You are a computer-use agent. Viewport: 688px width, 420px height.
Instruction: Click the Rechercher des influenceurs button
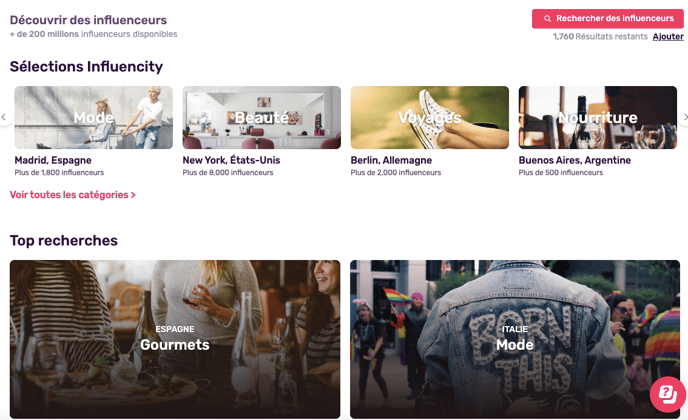click(608, 19)
